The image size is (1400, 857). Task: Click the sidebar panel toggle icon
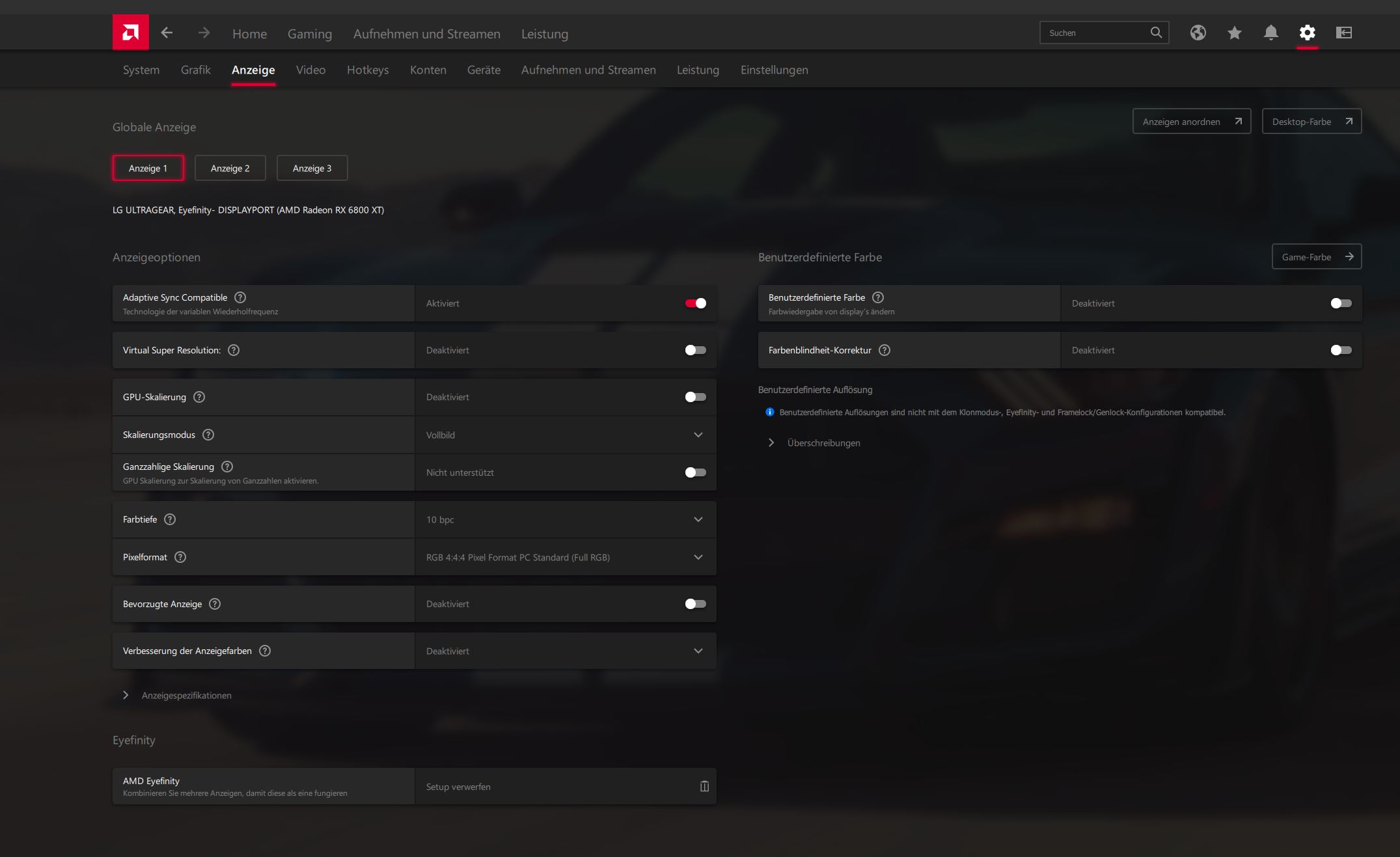pos(1343,33)
